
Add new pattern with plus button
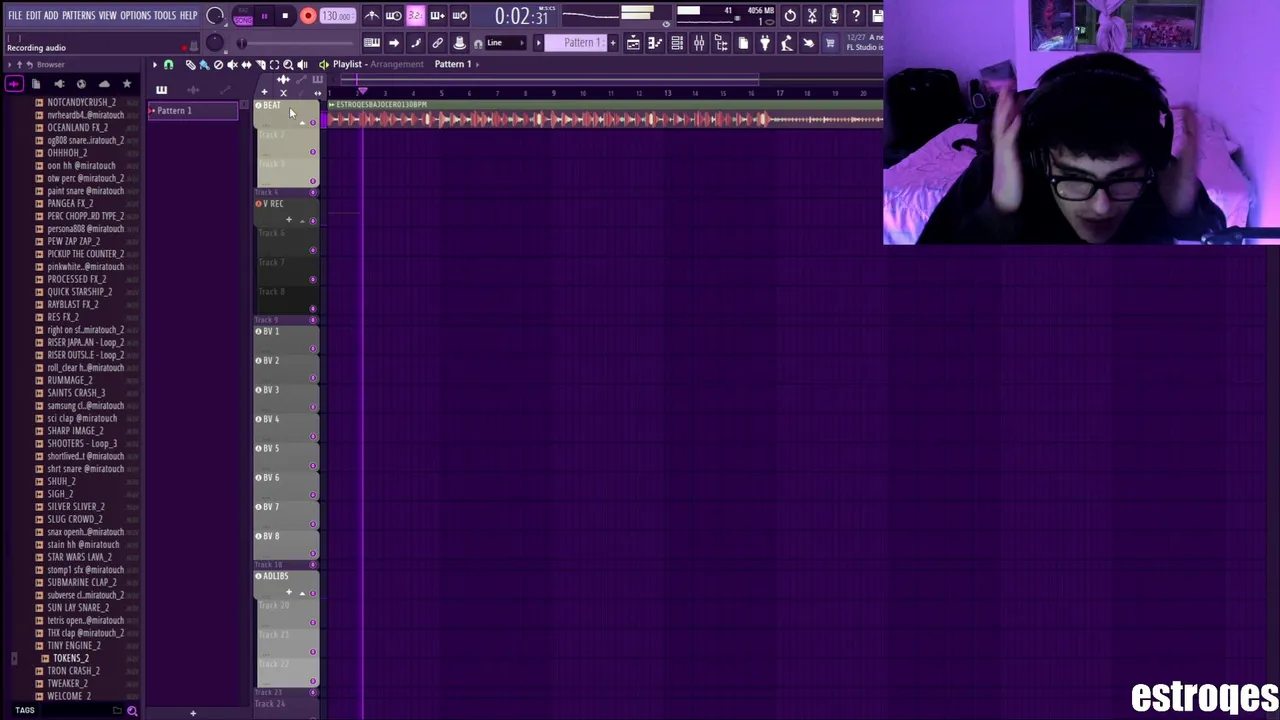[x=613, y=43]
